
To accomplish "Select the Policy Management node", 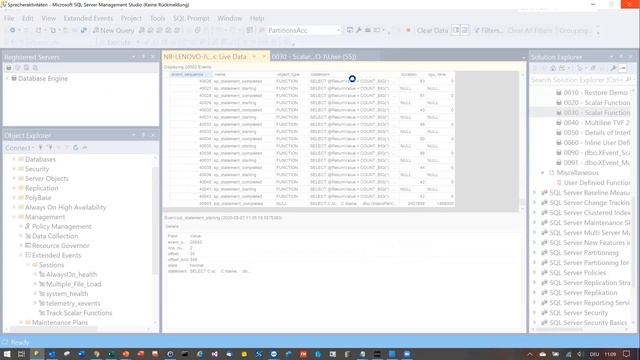I will (62, 227).
